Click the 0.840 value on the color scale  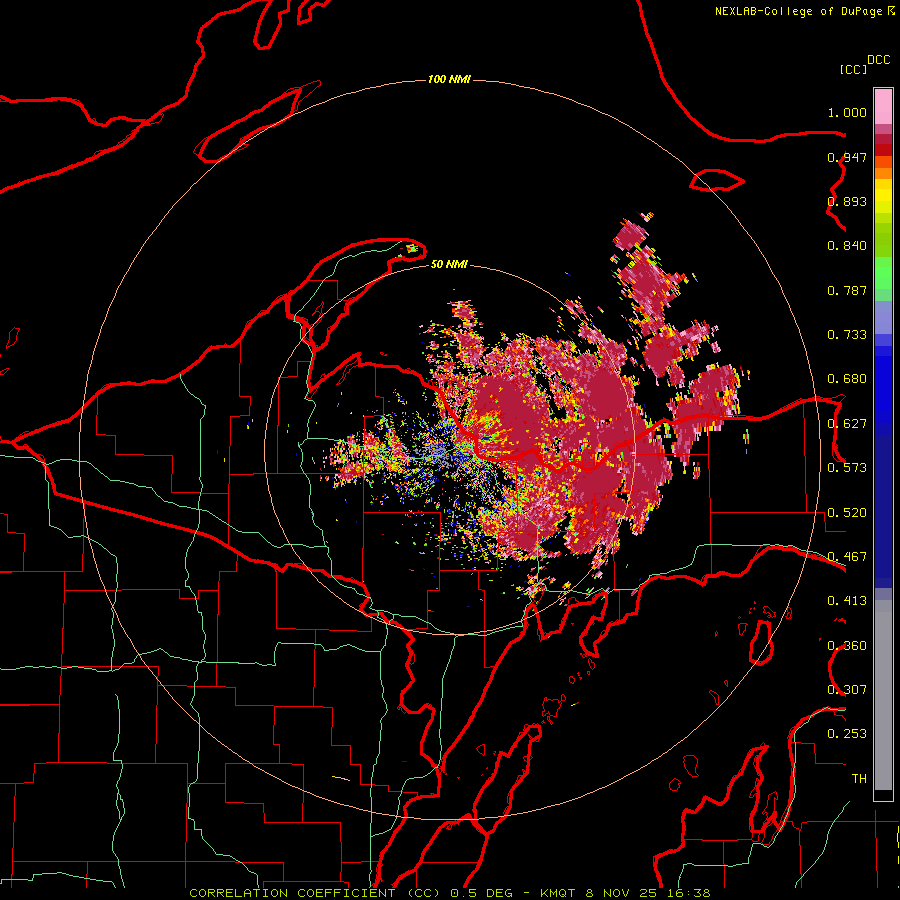point(847,246)
